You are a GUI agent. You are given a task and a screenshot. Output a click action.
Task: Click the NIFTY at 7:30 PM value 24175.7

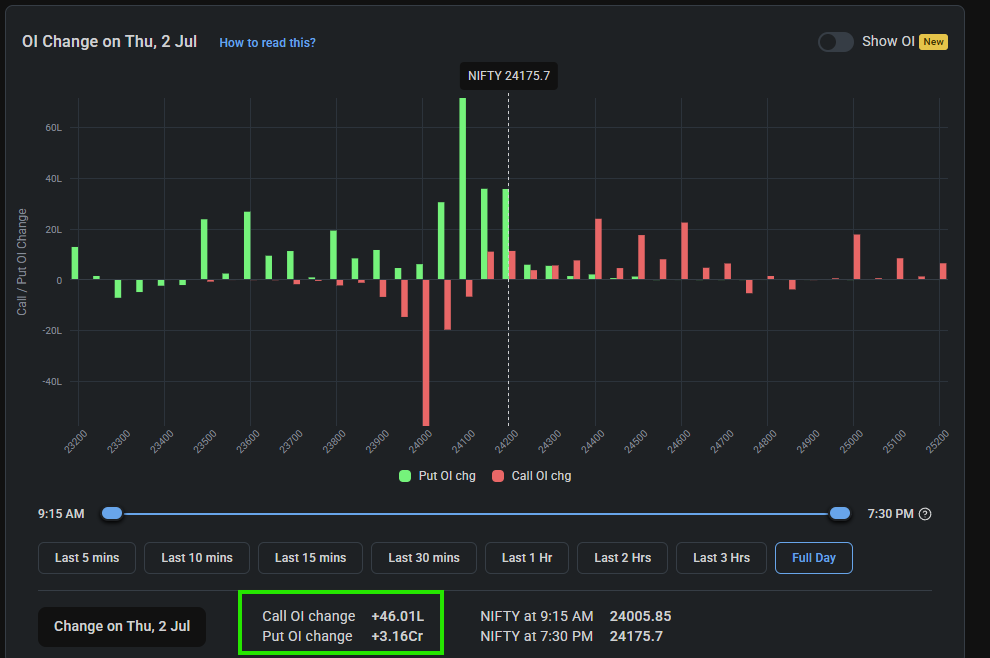tap(636, 637)
